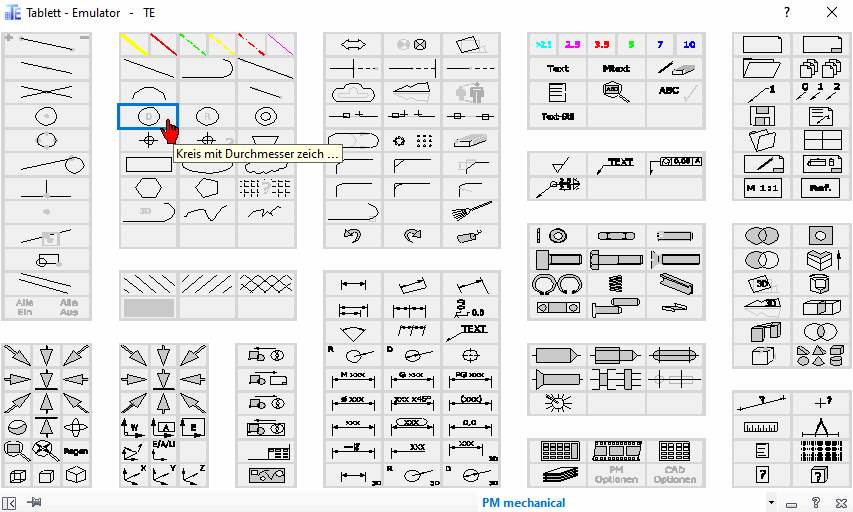Select the solid gray fill pattern
Image resolution: width=853 pixels, height=512 pixels.
[149, 307]
